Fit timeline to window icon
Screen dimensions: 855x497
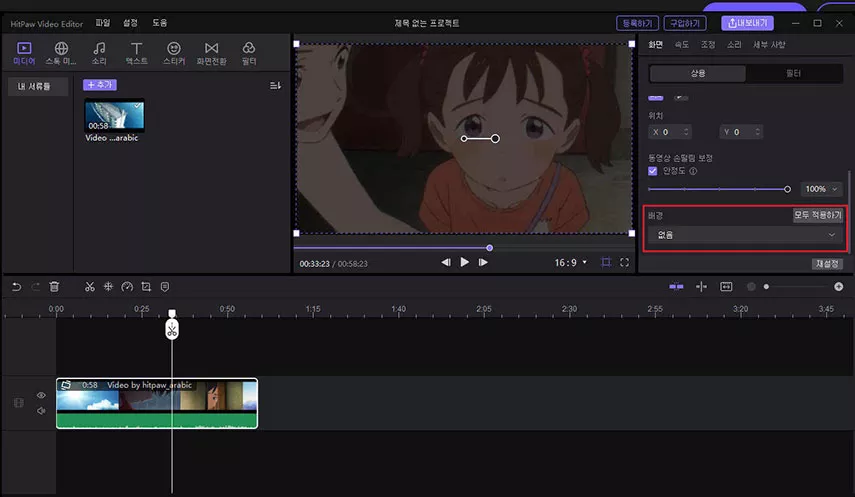[726, 286]
